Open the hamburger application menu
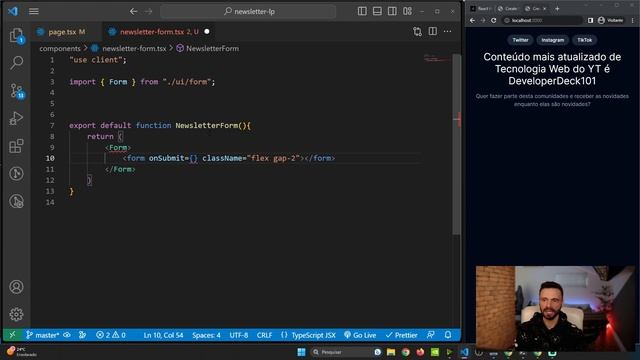This screenshot has width=640, height=360. (34, 11)
